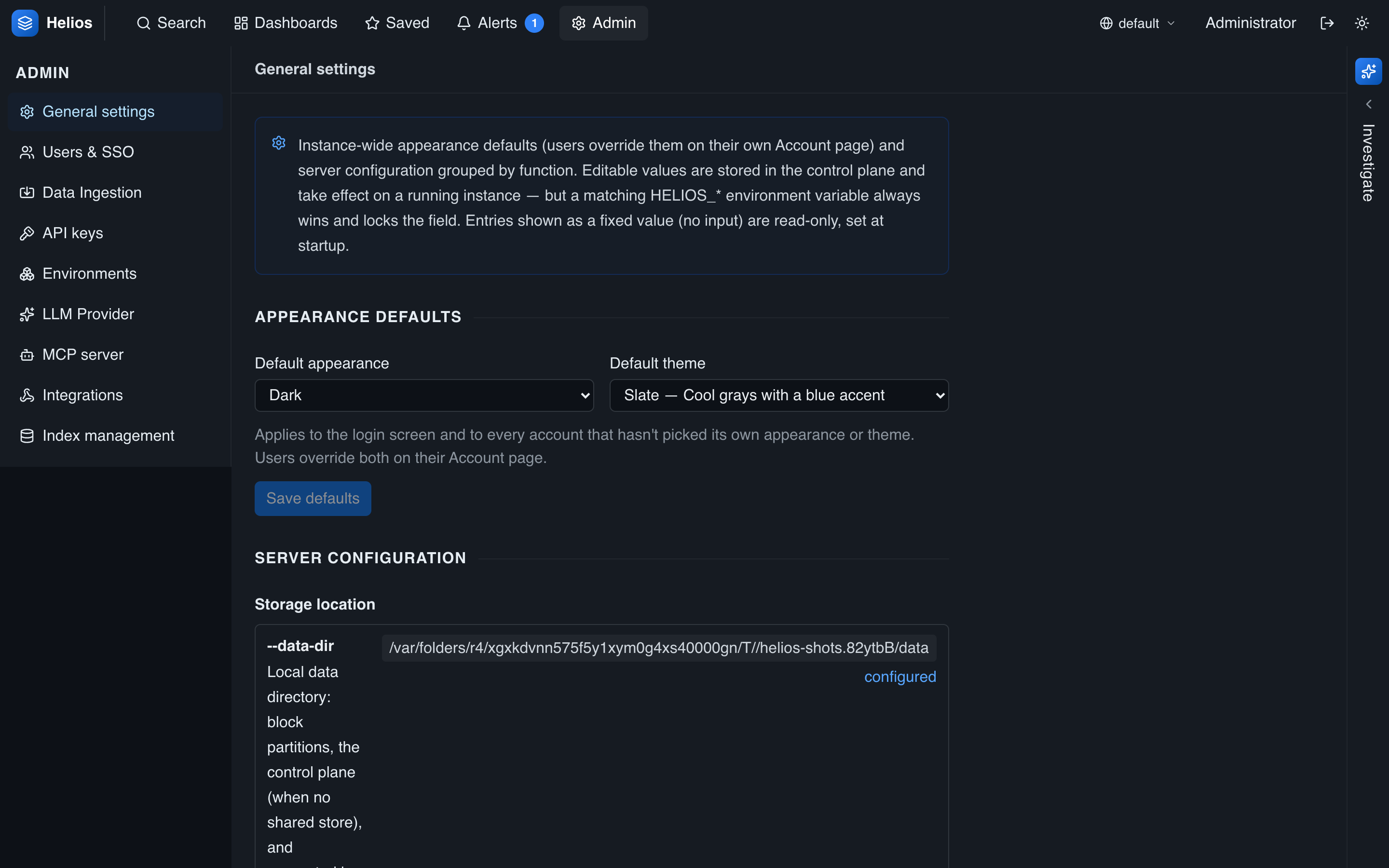The height and width of the screenshot is (868, 1389).
Task: Click the Admin gear icon in top nav
Action: (579, 23)
